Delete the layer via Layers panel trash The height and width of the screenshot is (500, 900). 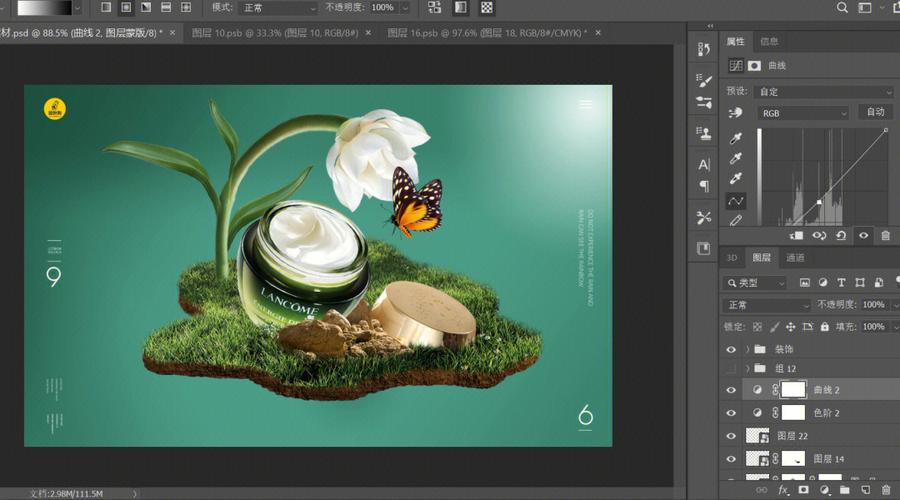886,490
